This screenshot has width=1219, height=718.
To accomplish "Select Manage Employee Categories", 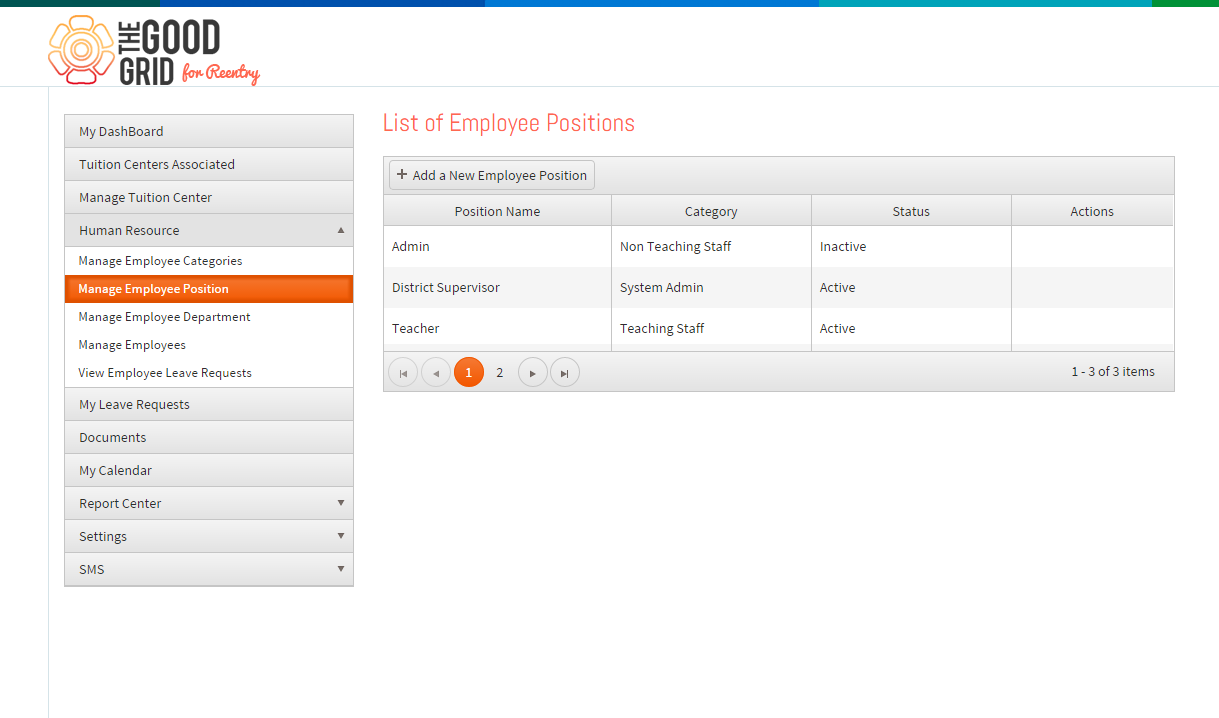I will [209, 261].
